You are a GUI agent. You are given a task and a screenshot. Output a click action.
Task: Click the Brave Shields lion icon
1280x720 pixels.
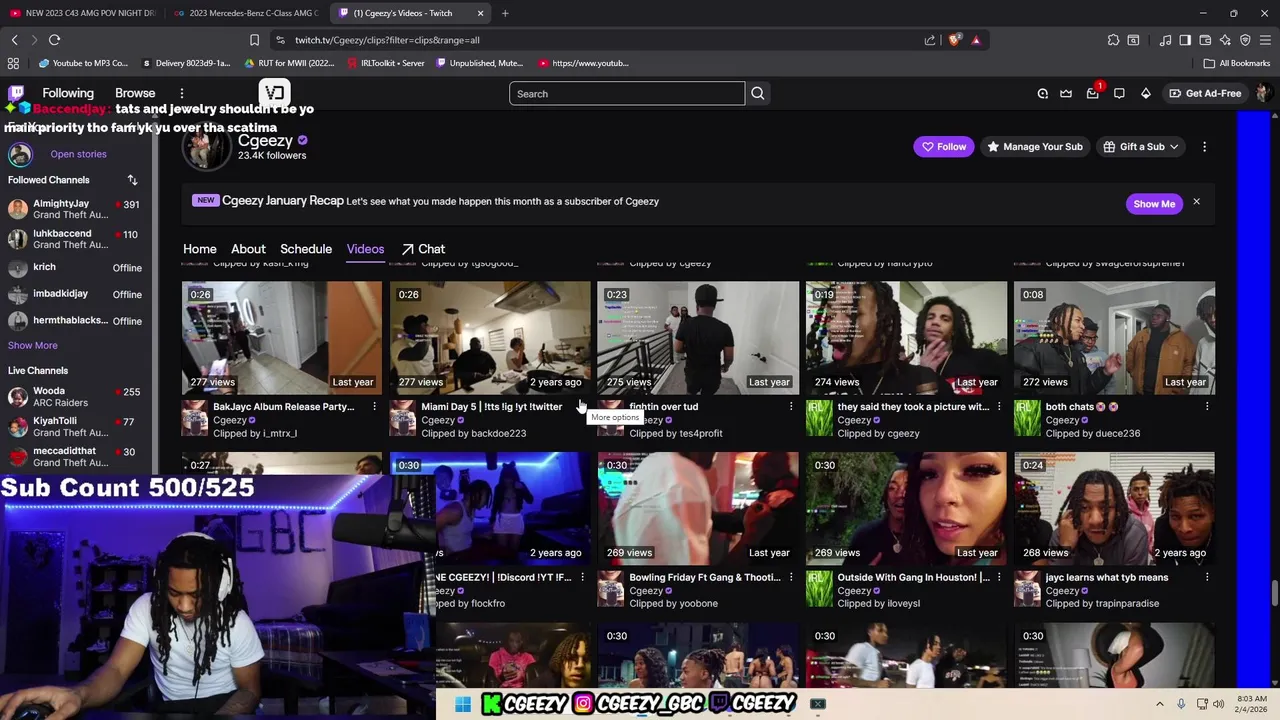pyautogui.click(x=954, y=40)
